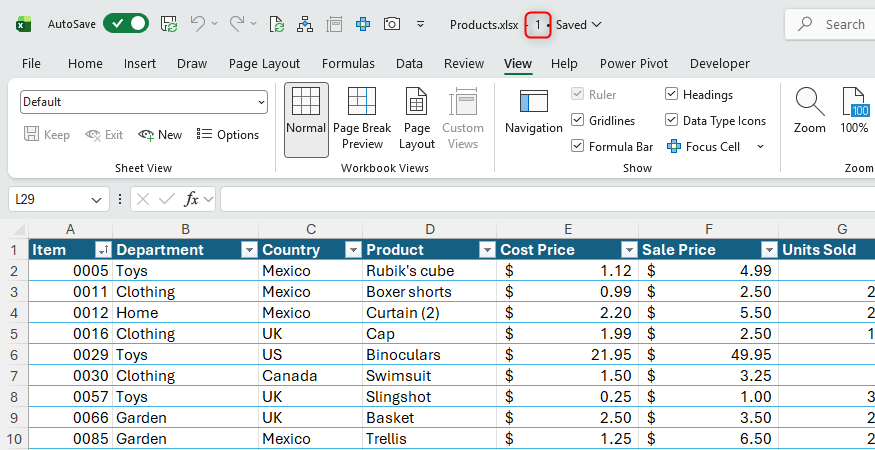Click the refresh document icon in Quick Access Toolbar

click(x=277, y=24)
